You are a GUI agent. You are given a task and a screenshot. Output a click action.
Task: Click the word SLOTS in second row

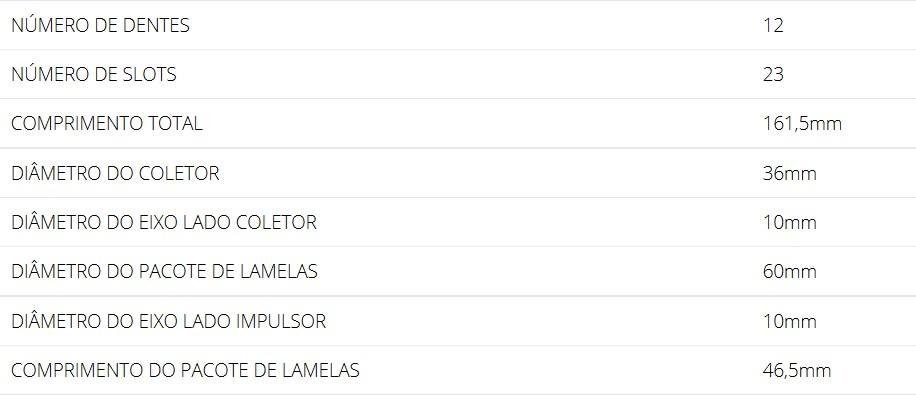click(x=149, y=74)
